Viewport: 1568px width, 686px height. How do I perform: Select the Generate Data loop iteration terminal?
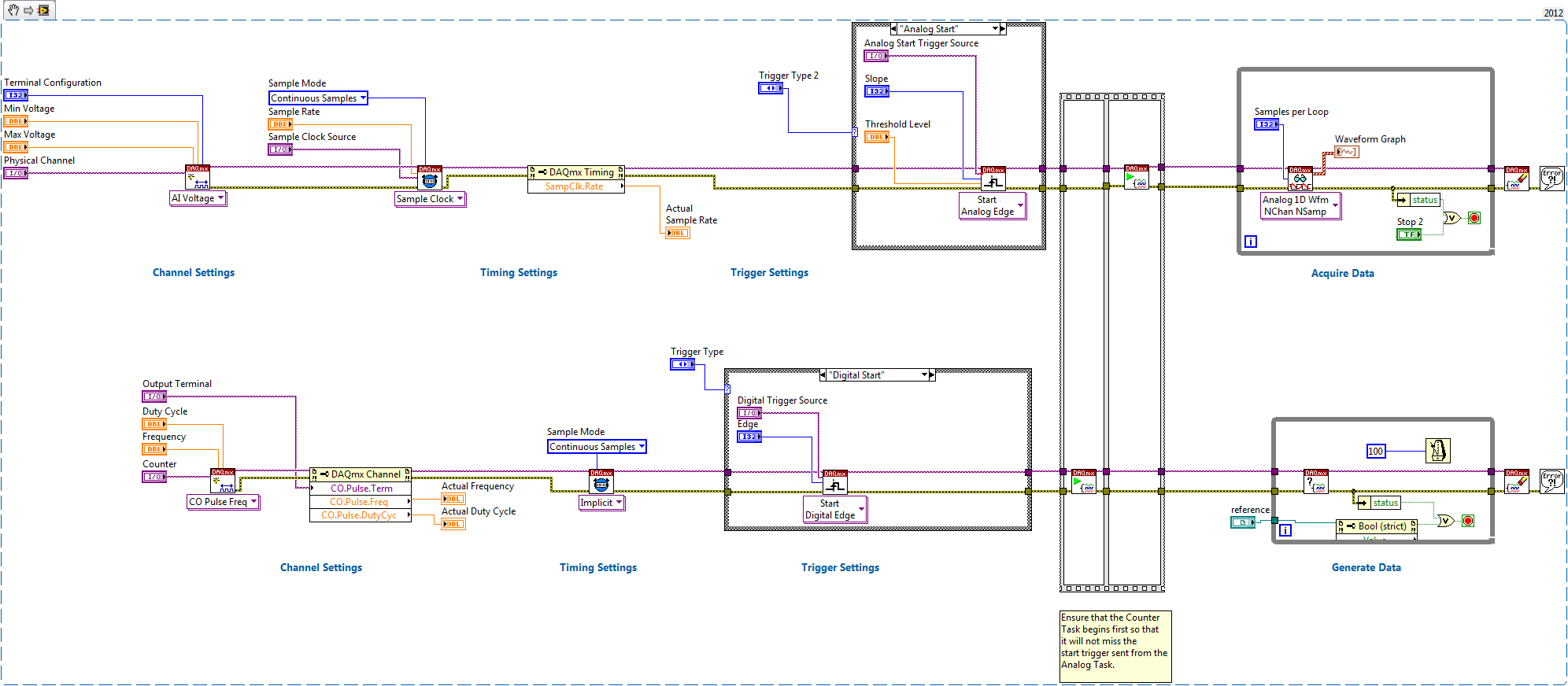pyautogui.click(x=1285, y=530)
